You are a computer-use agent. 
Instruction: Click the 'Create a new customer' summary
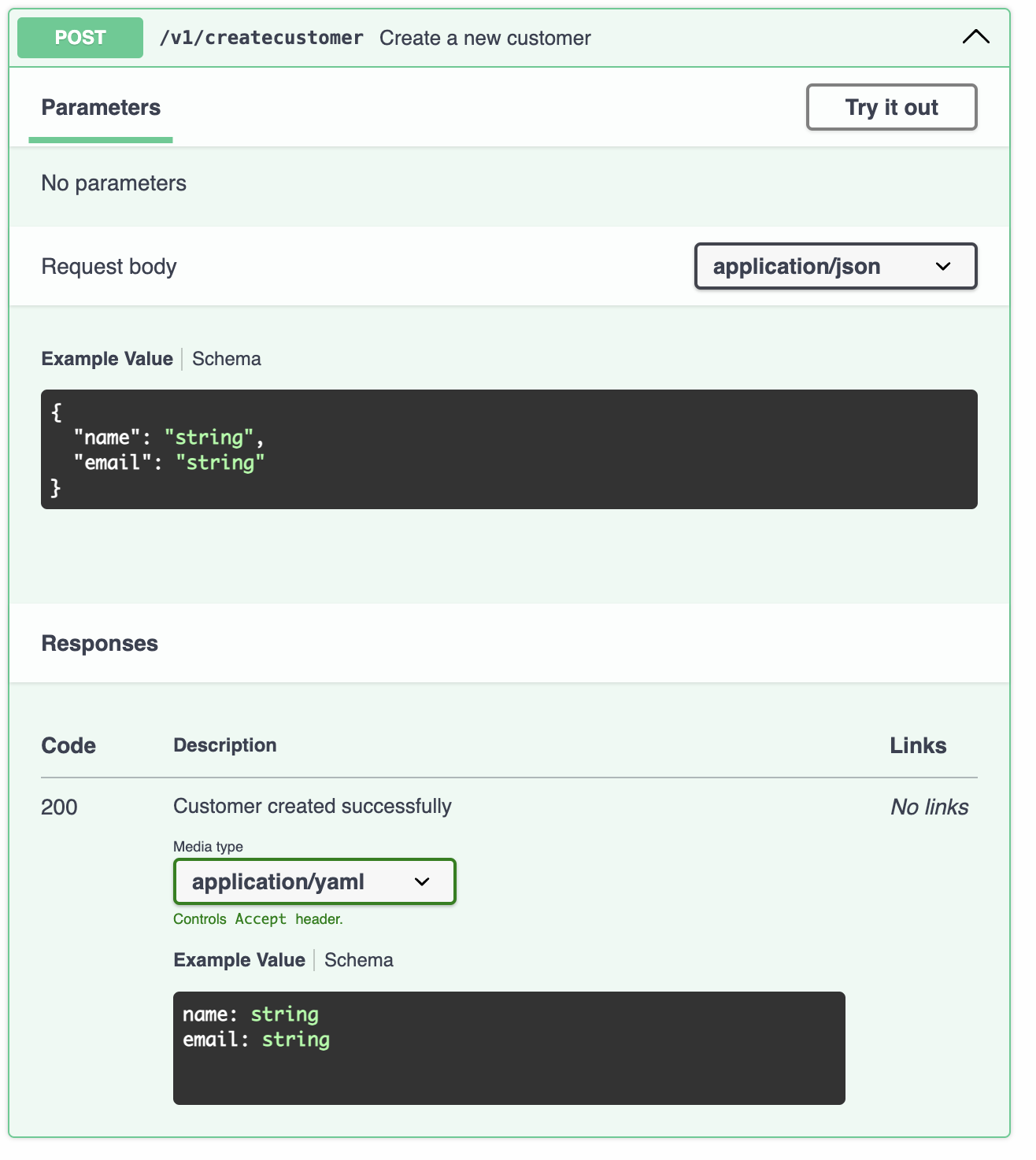(484, 38)
